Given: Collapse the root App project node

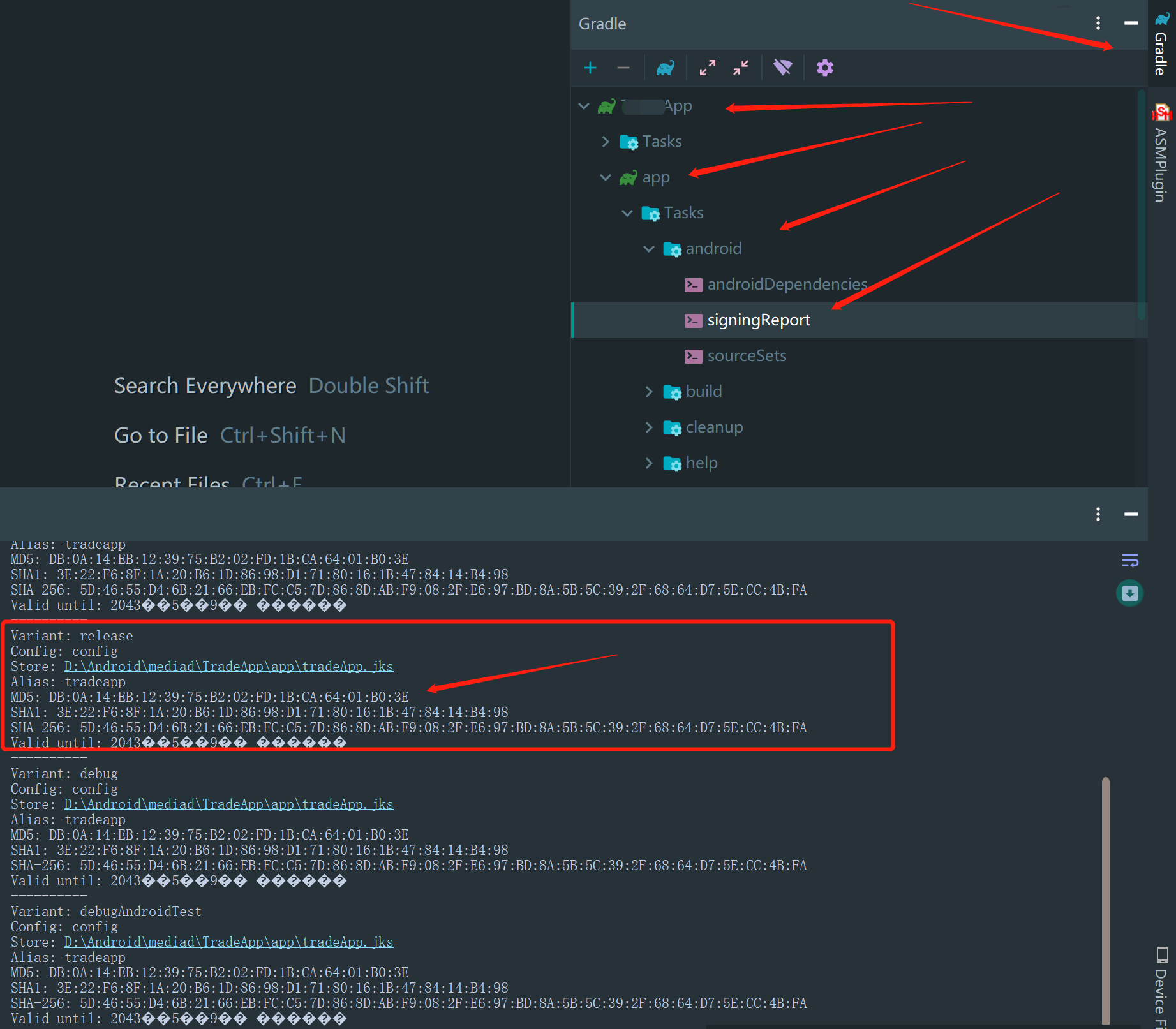Looking at the screenshot, I should [584, 106].
